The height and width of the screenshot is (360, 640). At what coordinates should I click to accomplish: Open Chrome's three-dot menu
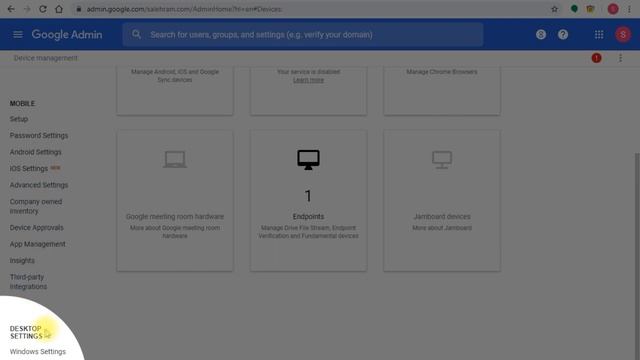coord(629,9)
